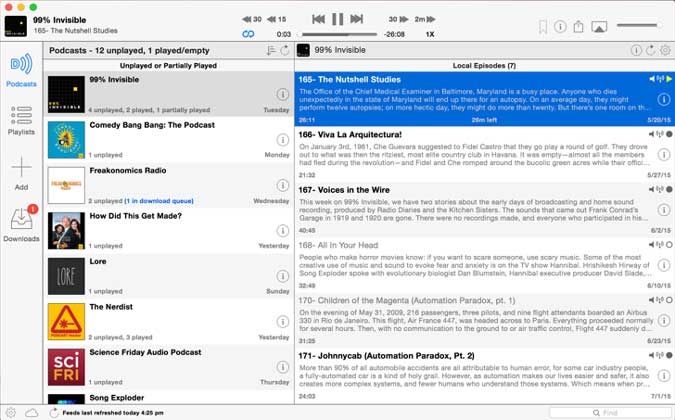Select the Lore podcast
675x420 pixels.
(x=168, y=276)
